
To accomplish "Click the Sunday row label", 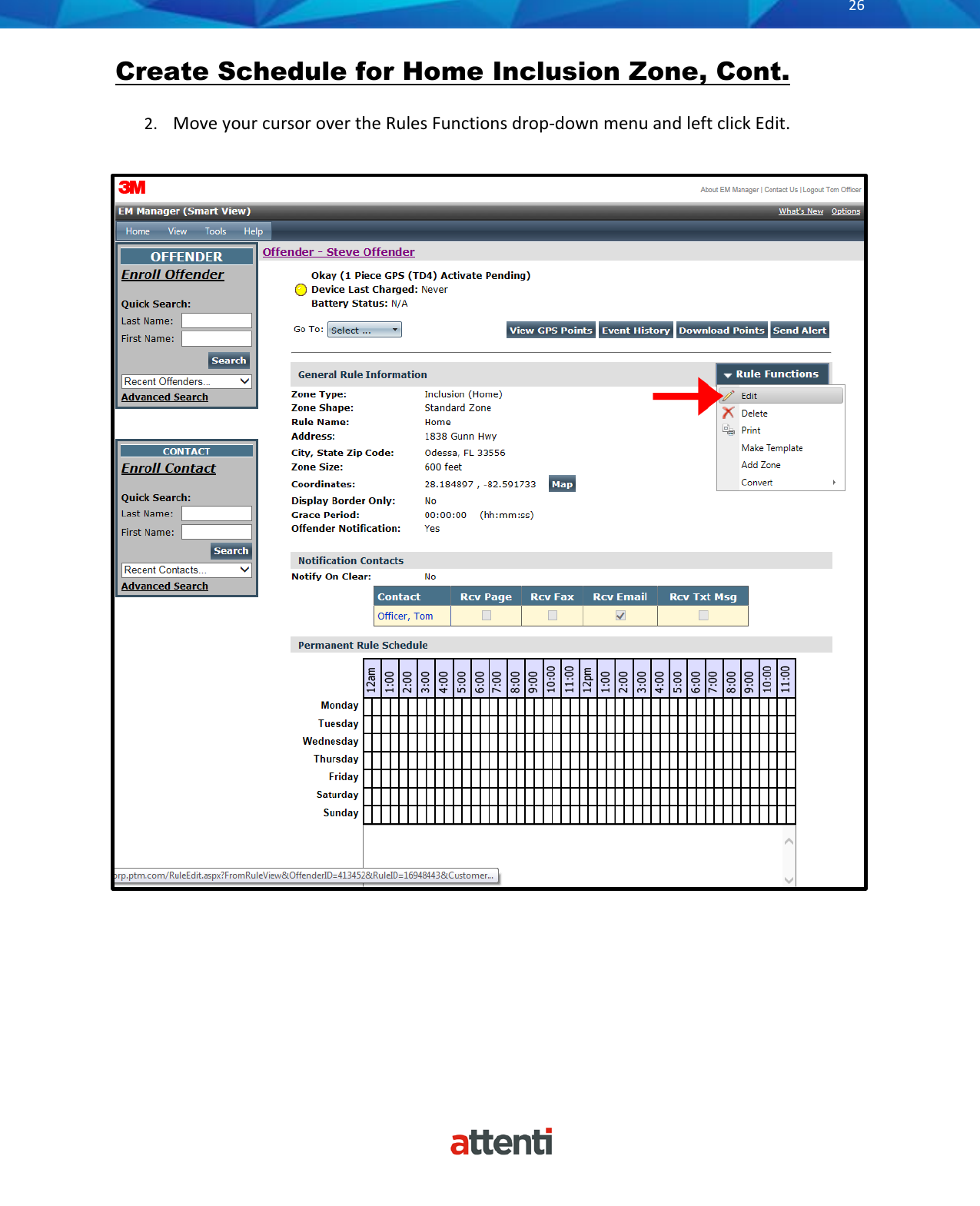I will point(341,813).
